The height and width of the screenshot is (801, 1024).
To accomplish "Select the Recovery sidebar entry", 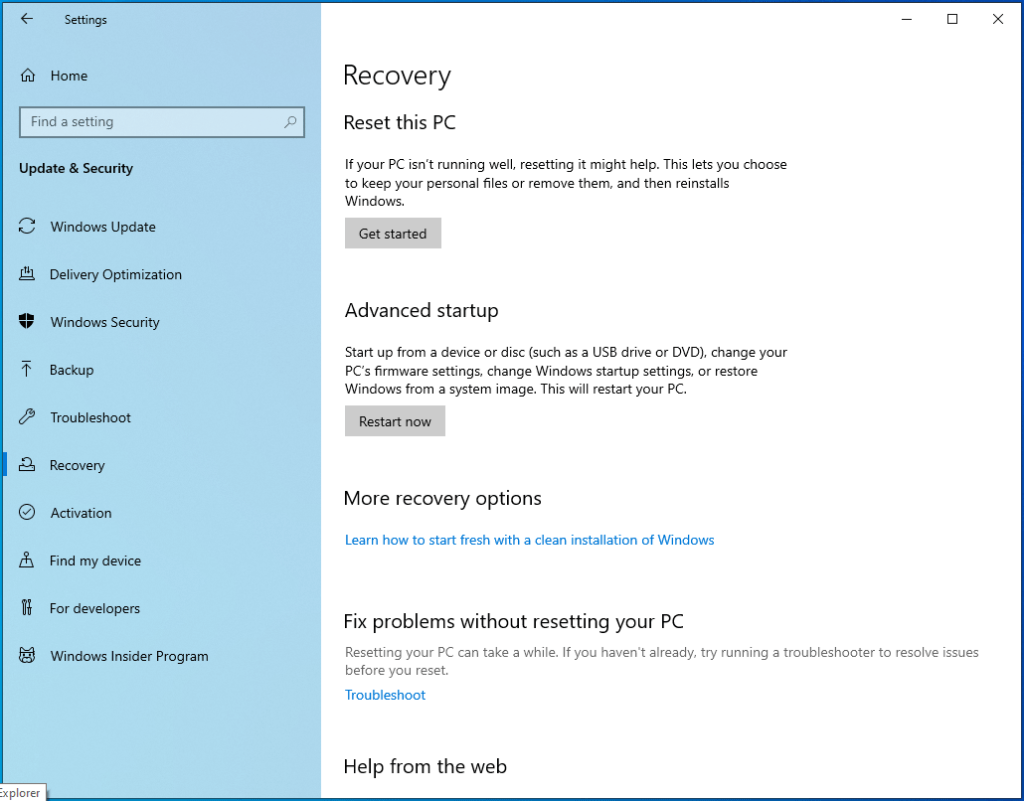I will (77, 465).
